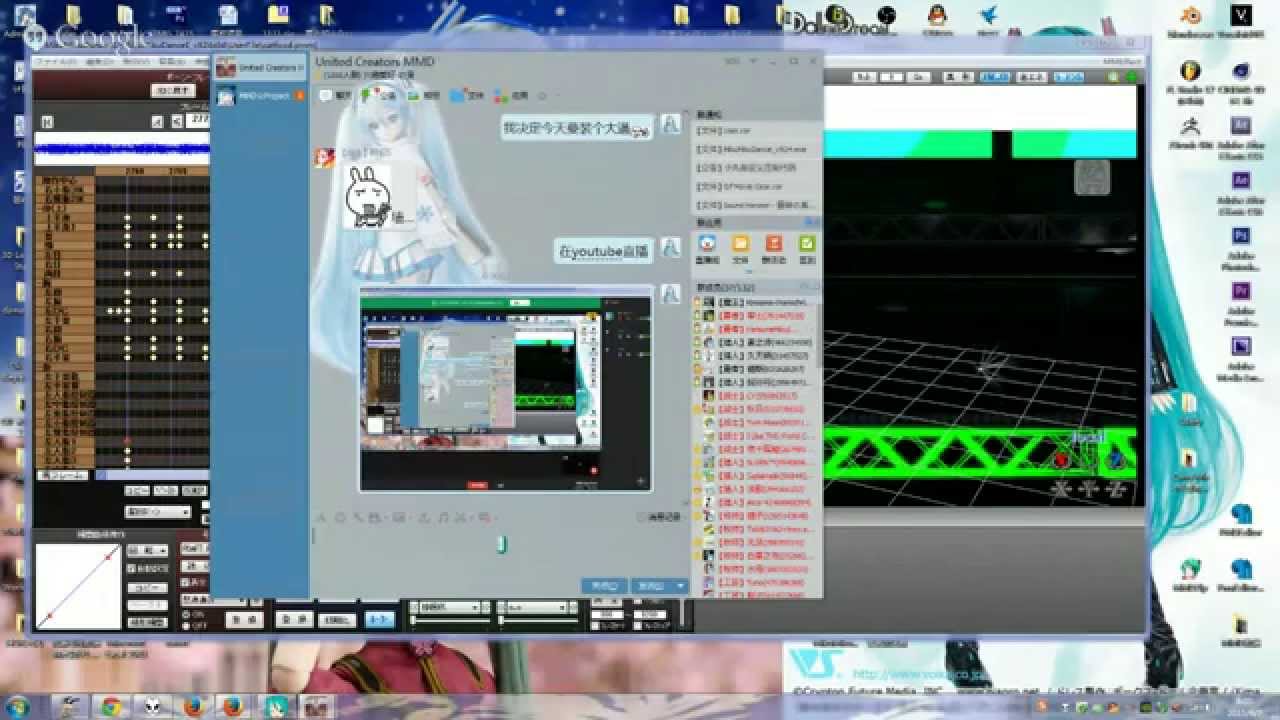This screenshot has height=720, width=1280.
Task: Open the shared screenshot thumbnail in chat
Action: click(x=505, y=391)
